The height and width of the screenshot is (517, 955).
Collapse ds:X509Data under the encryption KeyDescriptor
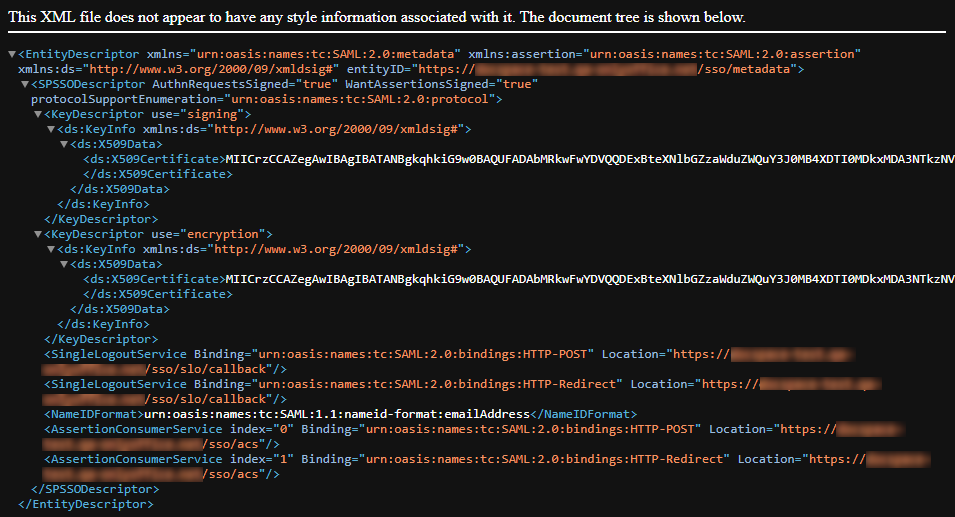(x=64, y=264)
